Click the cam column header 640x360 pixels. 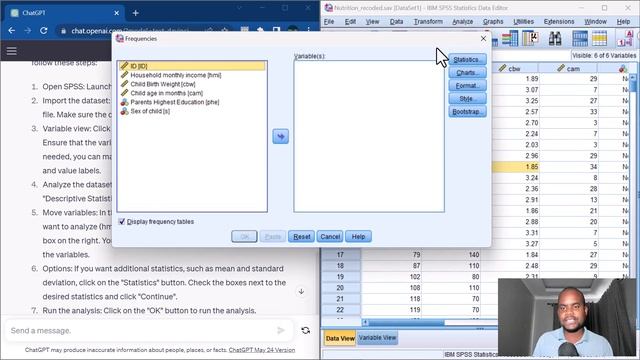coord(568,69)
